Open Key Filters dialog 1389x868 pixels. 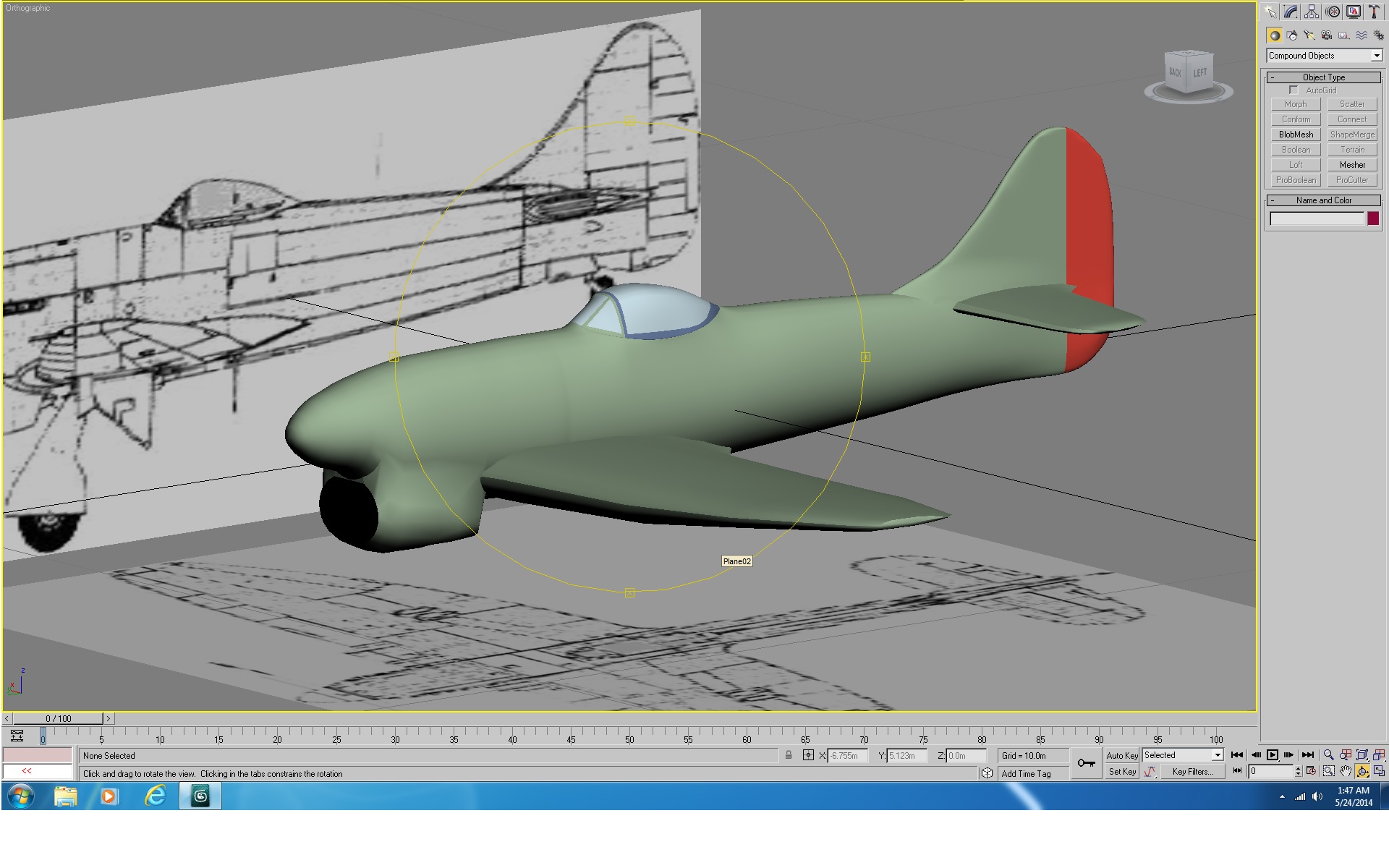click(x=1192, y=772)
